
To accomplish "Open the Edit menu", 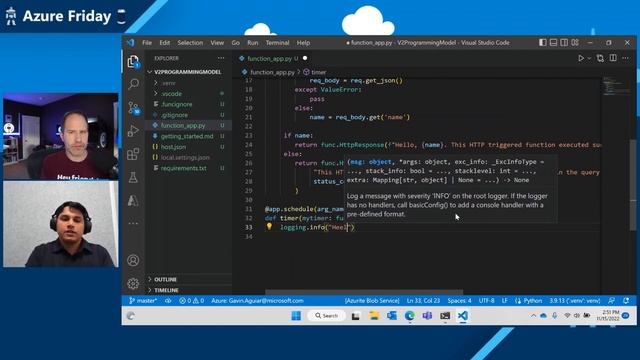I will coord(164,43).
